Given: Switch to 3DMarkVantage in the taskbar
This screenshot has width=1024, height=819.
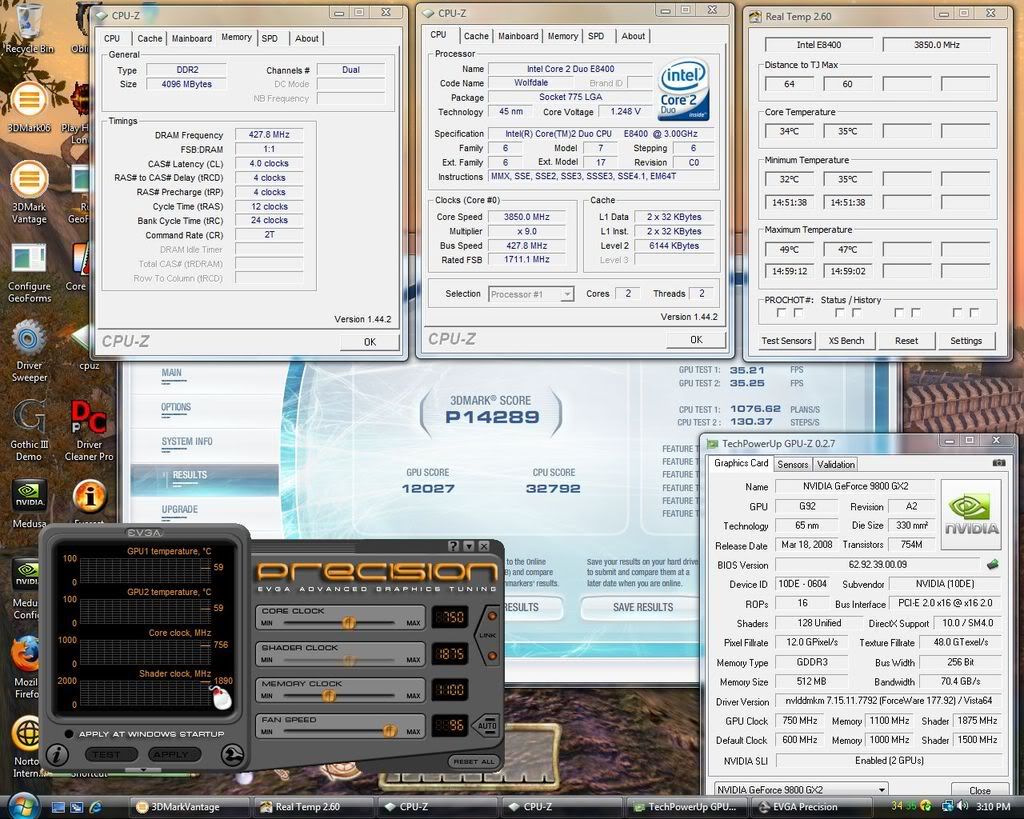Looking at the screenshot, I should 190,807.
